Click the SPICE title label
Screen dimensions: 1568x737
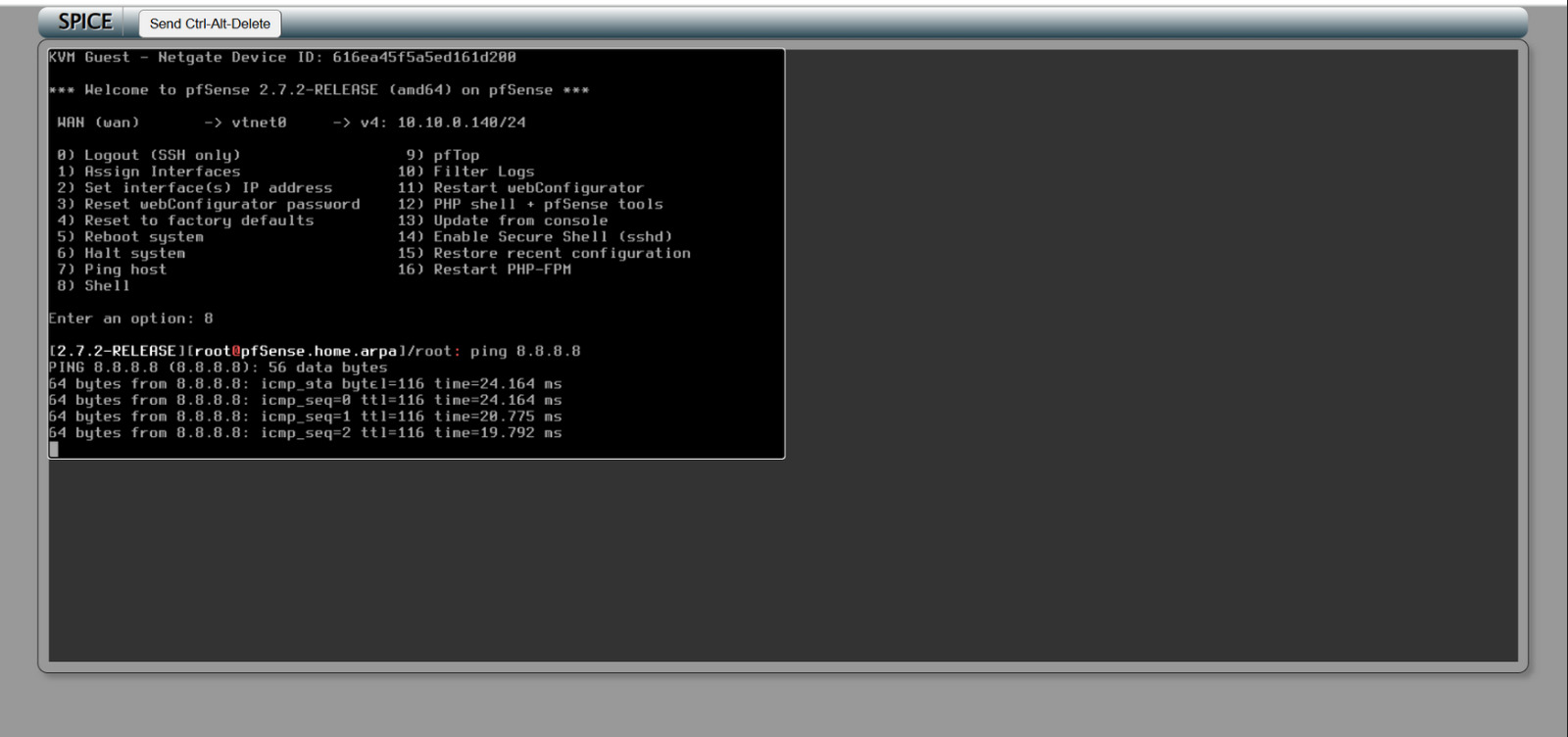[x=85, y=22]
